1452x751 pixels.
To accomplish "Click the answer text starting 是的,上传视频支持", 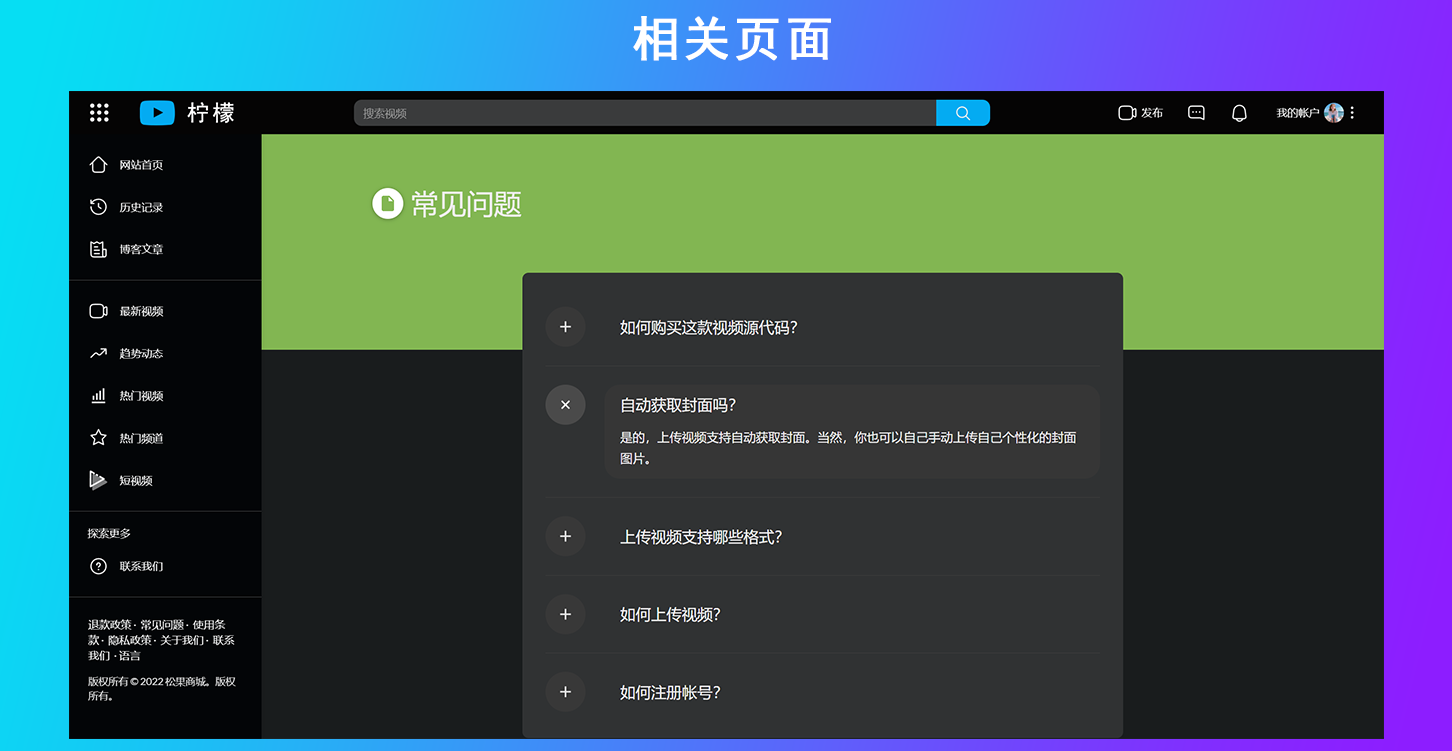I will (848, 448).
